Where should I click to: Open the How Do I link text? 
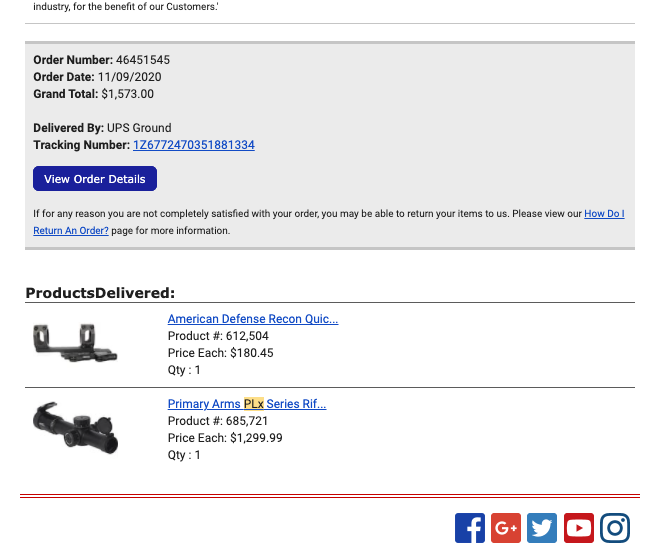click(604, 214)
